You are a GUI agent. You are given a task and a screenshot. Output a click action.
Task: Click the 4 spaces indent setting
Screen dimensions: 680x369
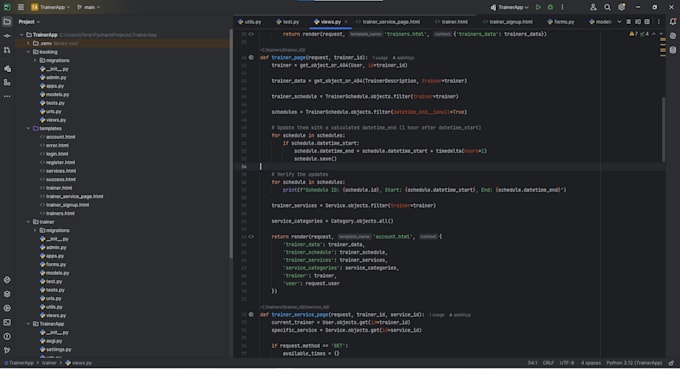coord(591,363)
